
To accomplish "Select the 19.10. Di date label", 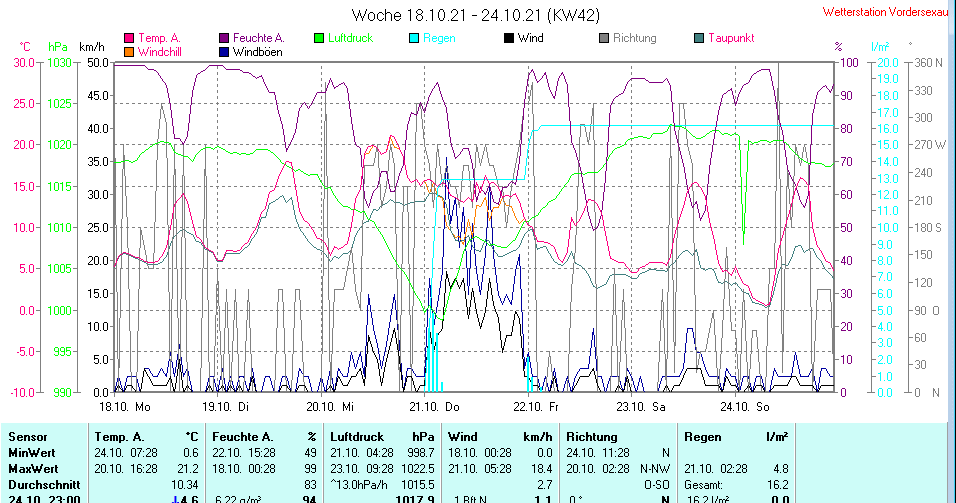I will 225,407.
